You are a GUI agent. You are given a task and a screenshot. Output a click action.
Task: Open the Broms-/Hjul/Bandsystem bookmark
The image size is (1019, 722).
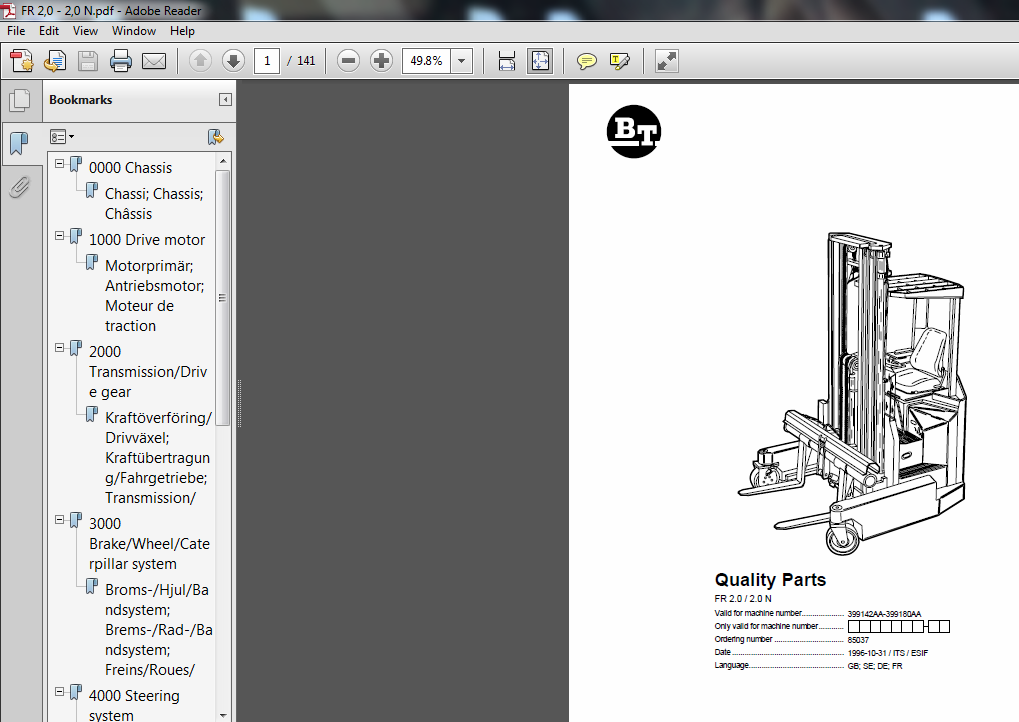159,630
